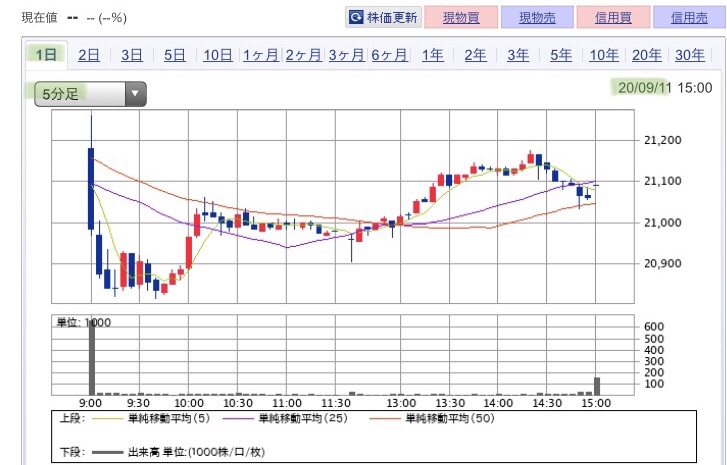Switch to the 1年 chart tab

pos(433,55)
